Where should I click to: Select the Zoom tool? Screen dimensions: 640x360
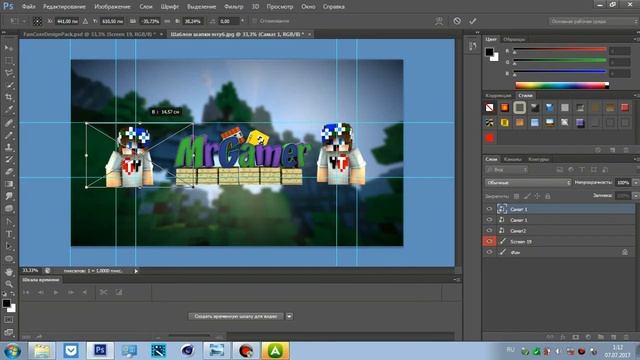click(x=9, y=284)
